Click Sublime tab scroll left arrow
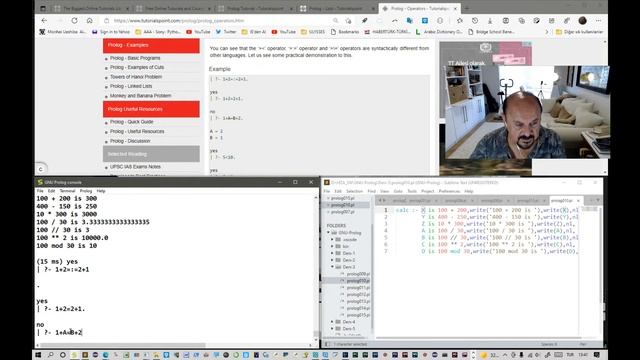 [x=380, y=200]
